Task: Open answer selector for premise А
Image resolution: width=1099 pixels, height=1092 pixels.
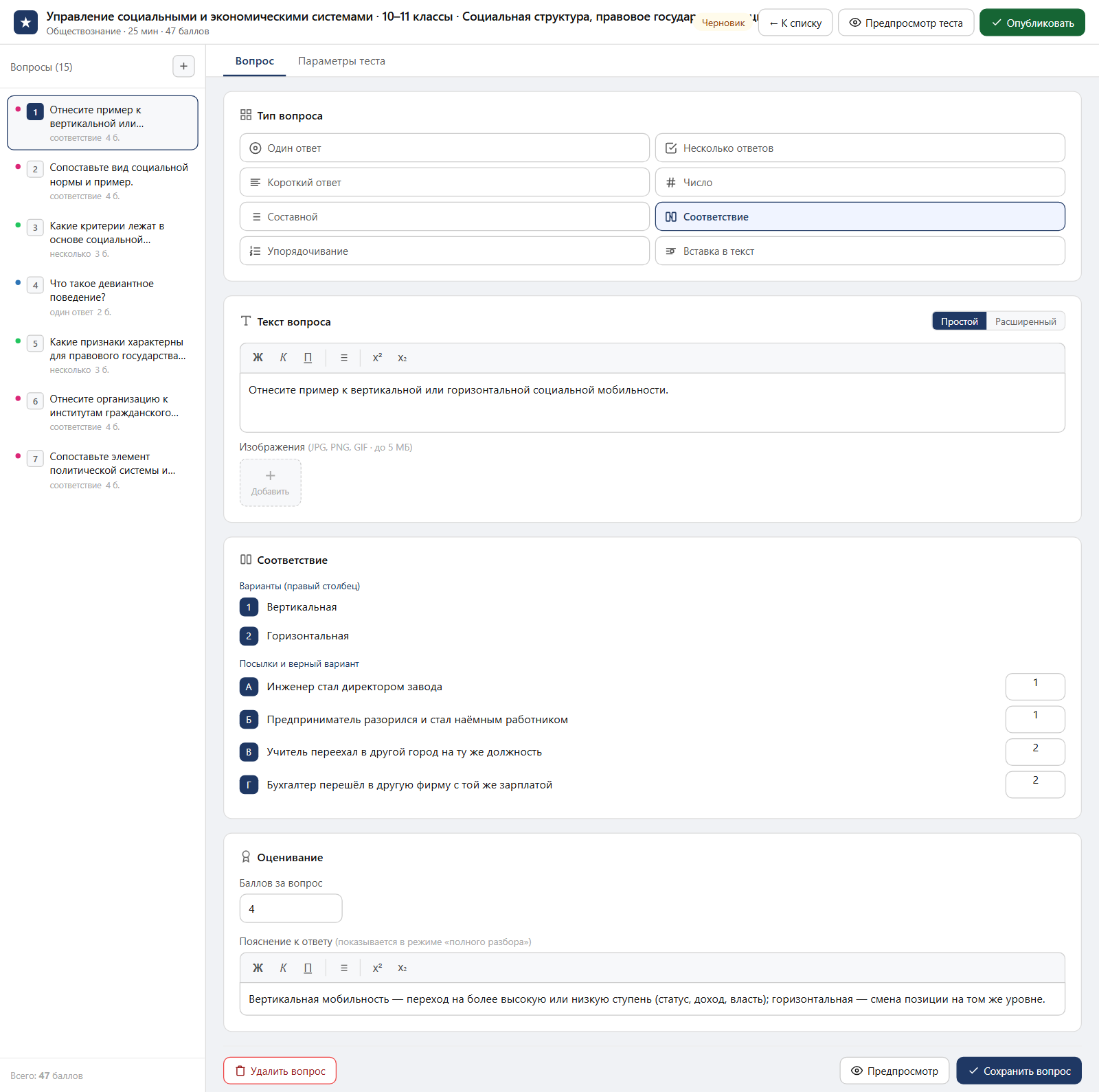Action: pos(1035,687)
